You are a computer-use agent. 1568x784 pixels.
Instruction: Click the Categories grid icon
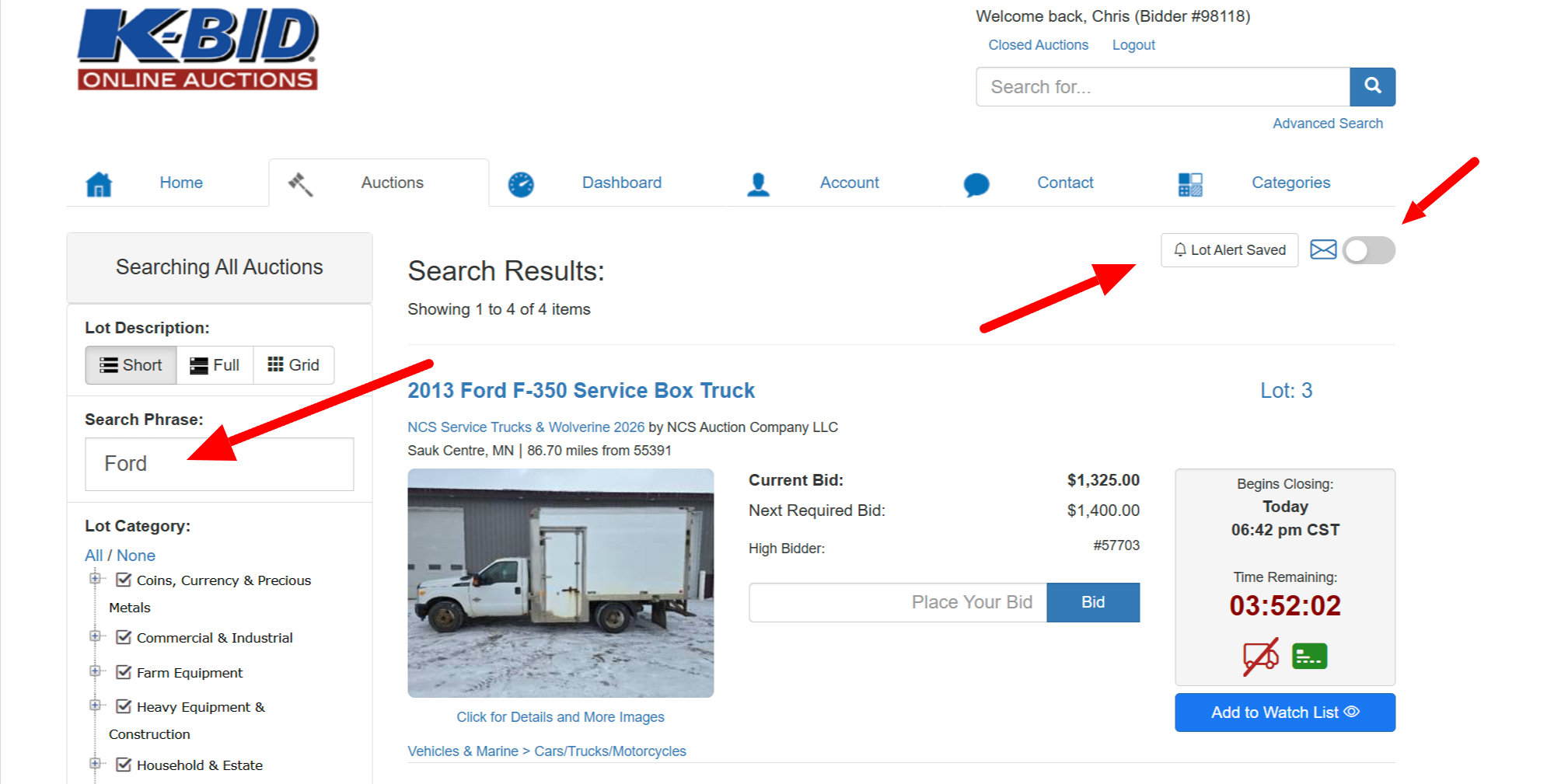[x=1190, y=184]
